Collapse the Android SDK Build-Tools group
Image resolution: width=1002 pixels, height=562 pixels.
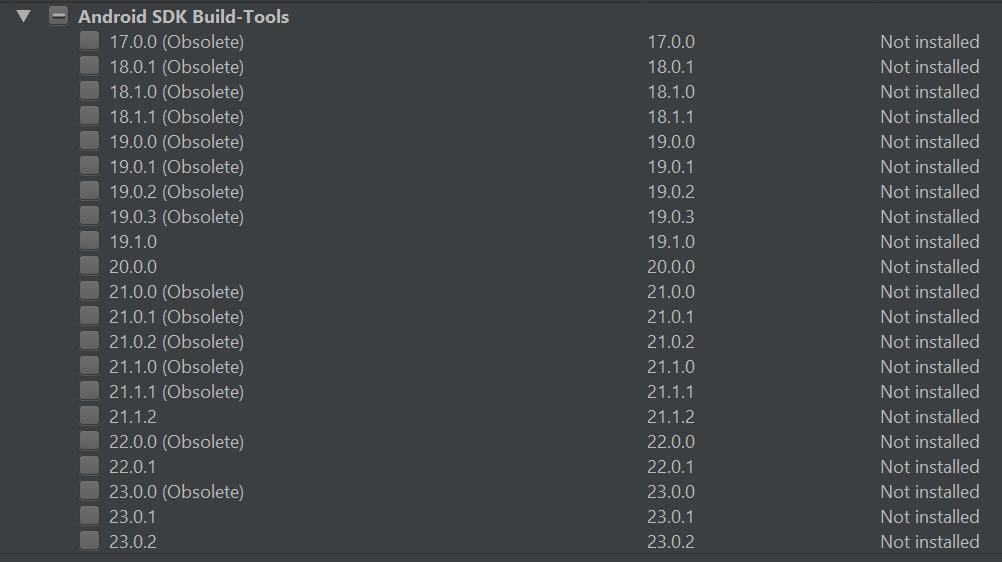pyautogui.click(x=24, y=16)
